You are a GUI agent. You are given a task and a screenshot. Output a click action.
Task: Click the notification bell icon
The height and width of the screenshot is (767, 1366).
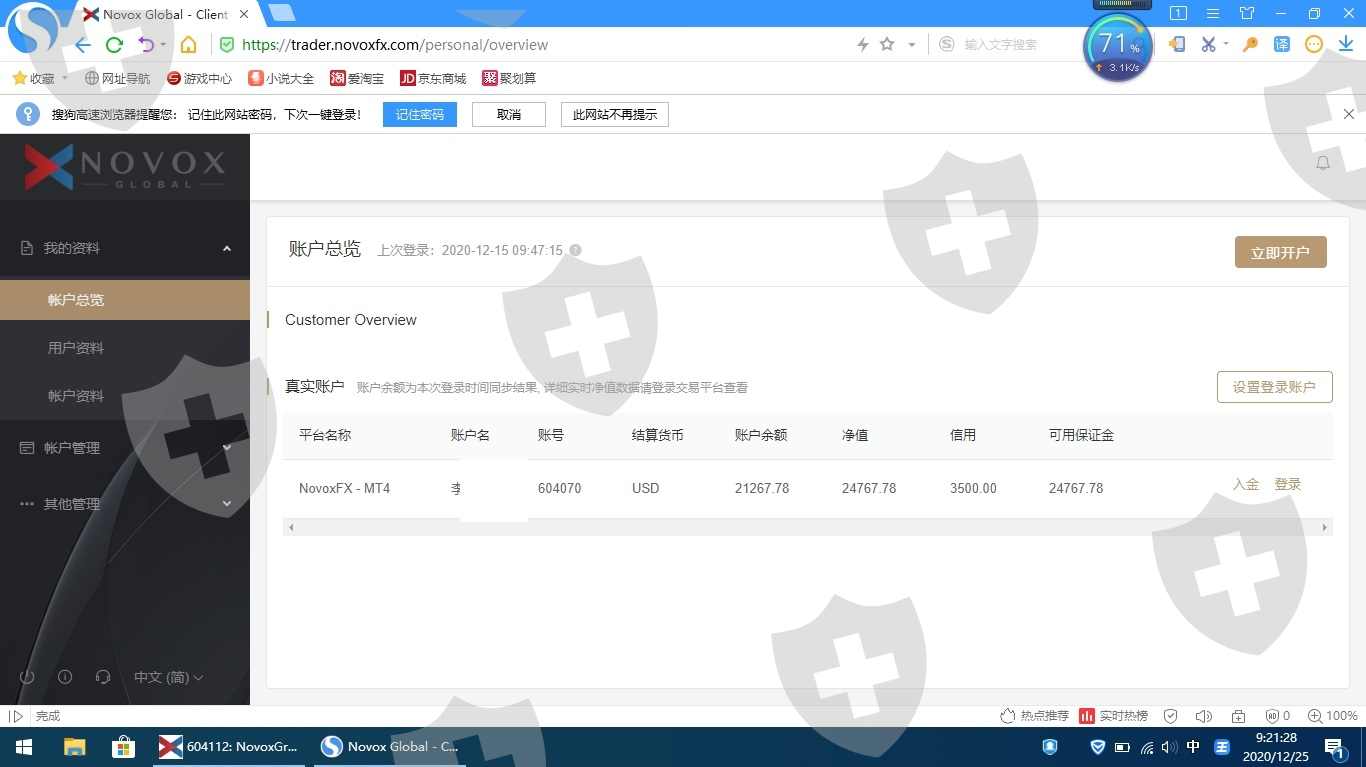tap(1323, 163)
